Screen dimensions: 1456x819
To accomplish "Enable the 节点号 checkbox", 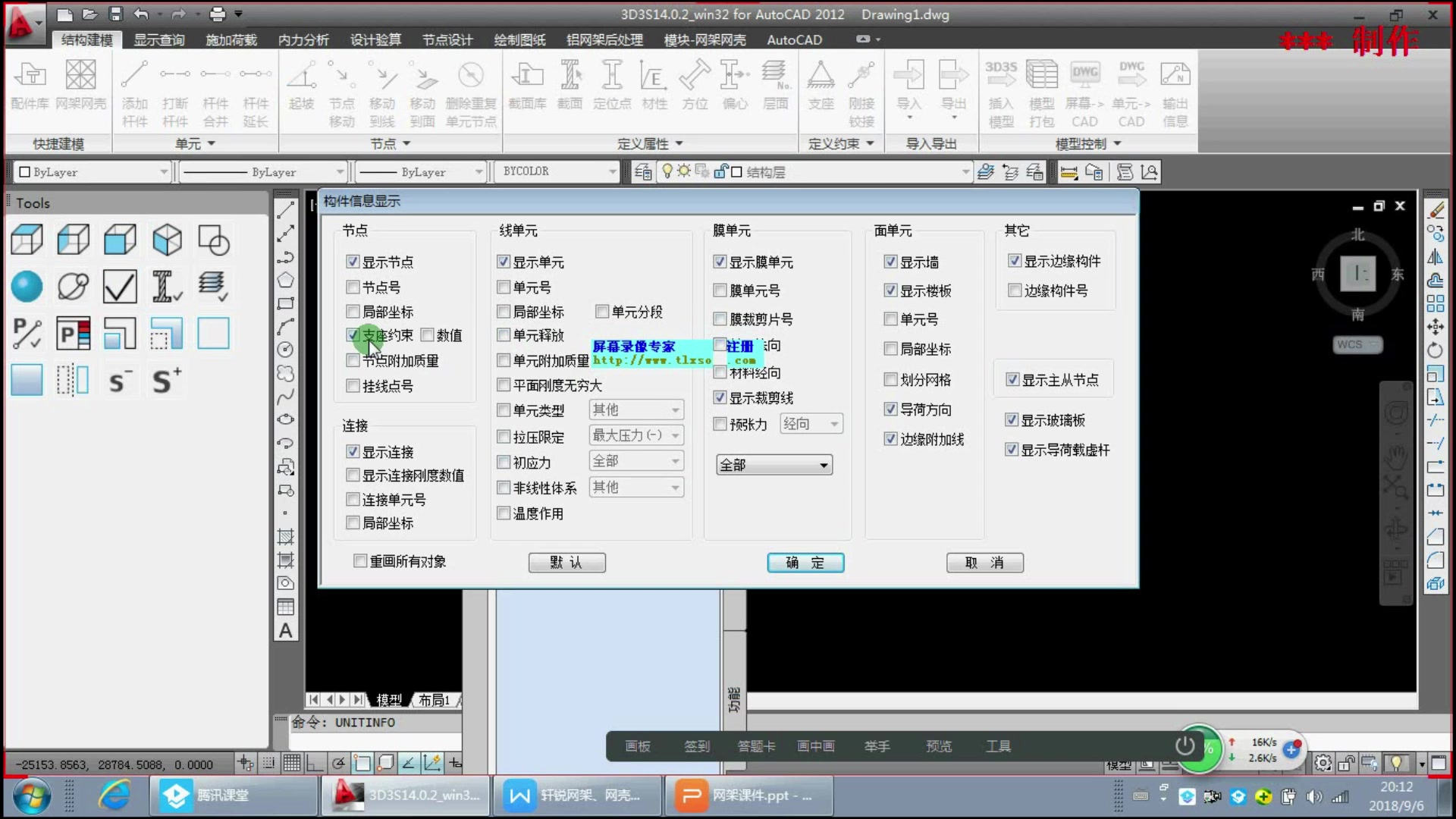I will pos(353,287).
